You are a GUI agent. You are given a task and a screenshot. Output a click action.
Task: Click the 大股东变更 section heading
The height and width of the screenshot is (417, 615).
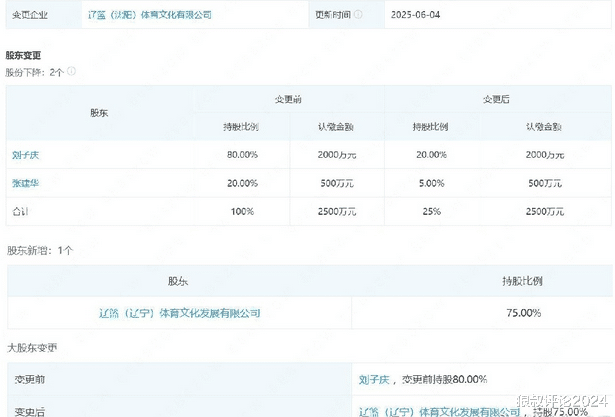pos(33,348)
